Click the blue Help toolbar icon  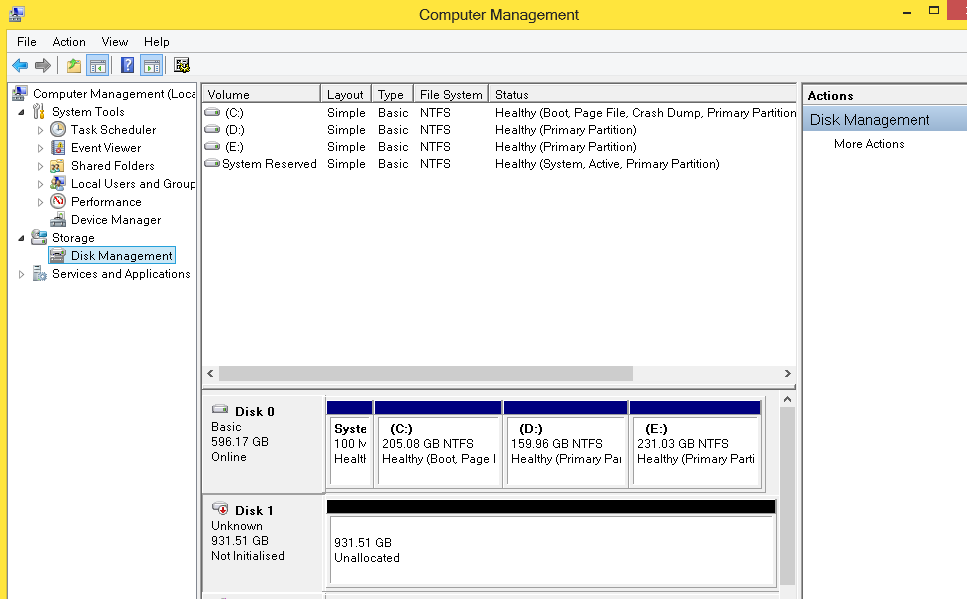[x=127, y=66]
